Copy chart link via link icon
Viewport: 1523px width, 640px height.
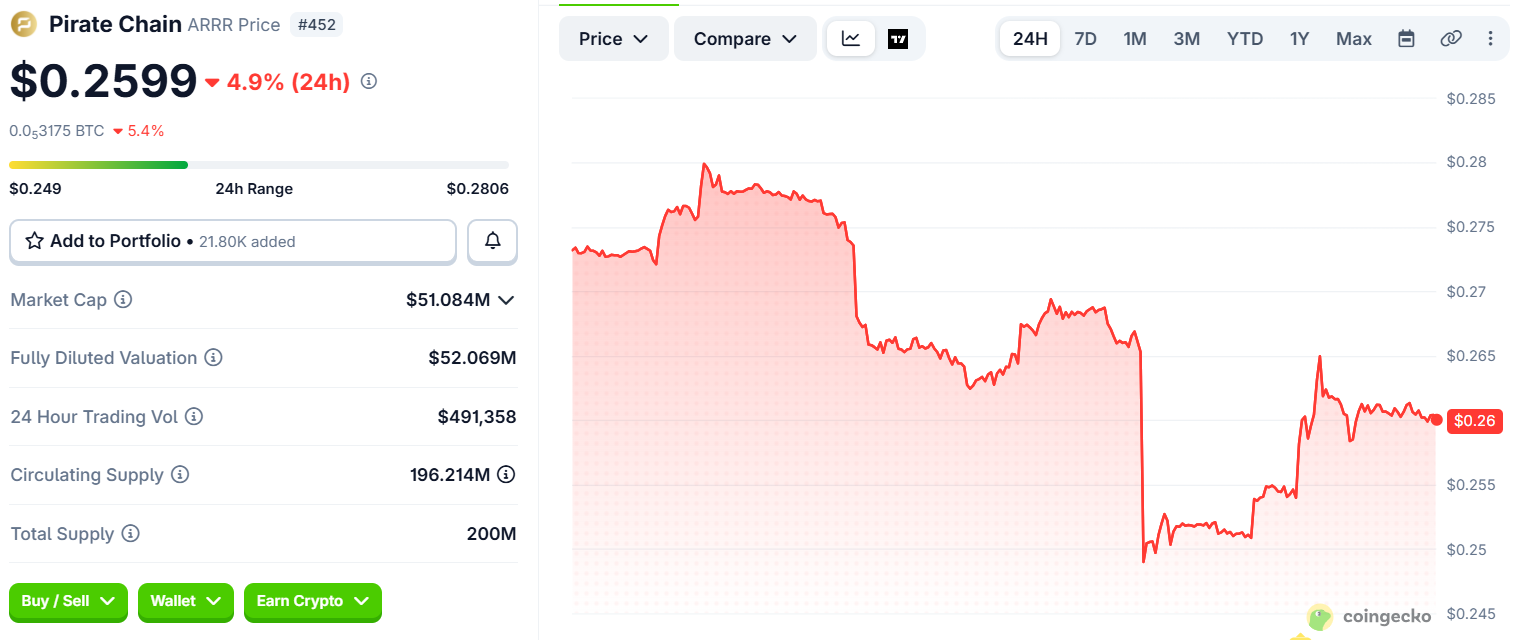(1450, 39)
